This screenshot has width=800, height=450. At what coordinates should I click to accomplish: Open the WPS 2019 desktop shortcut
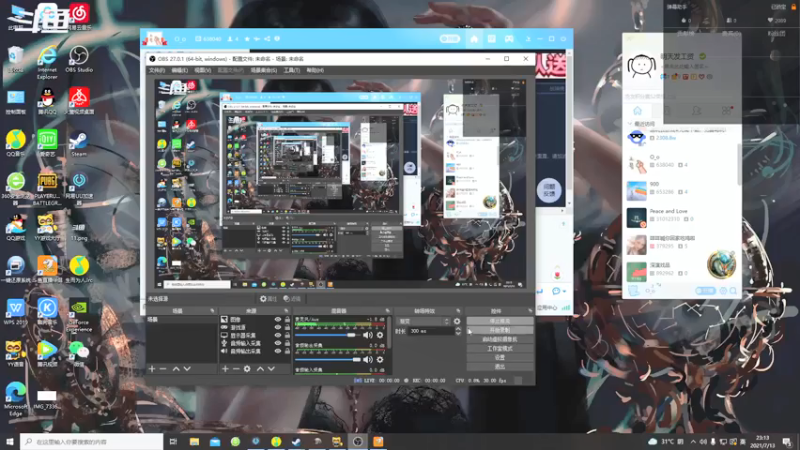pos(15,312)
